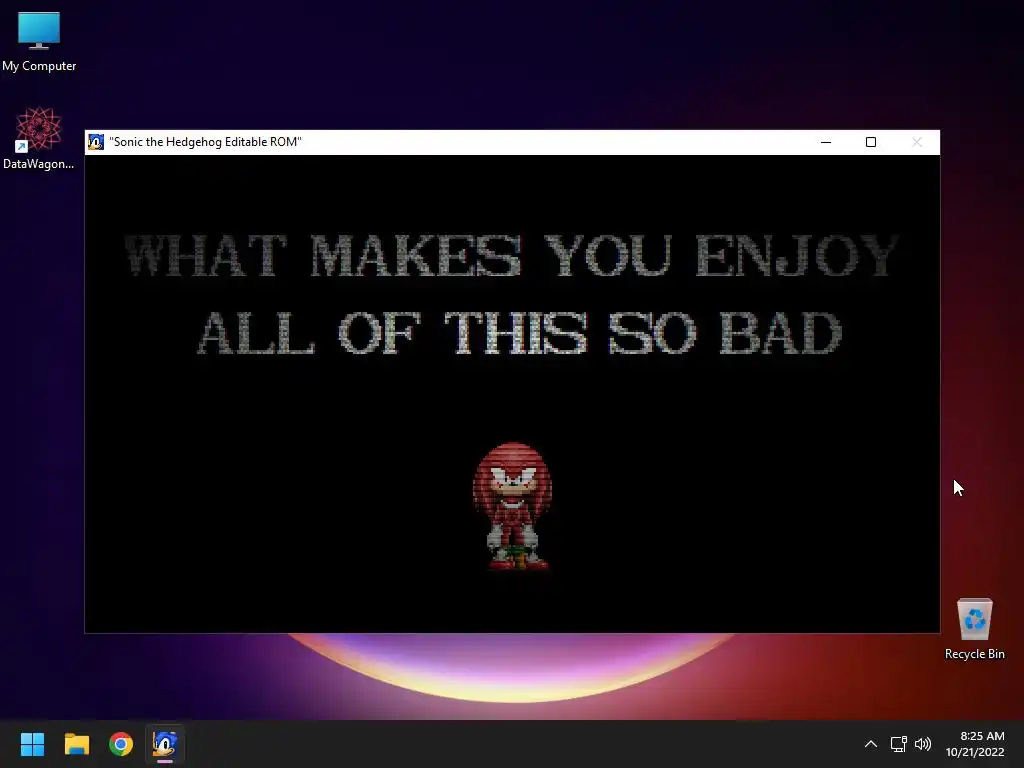
Task: Close the Sonic the Hedgehog Editable ROM window
Action: pyautogui.click(x=917, y=142)
